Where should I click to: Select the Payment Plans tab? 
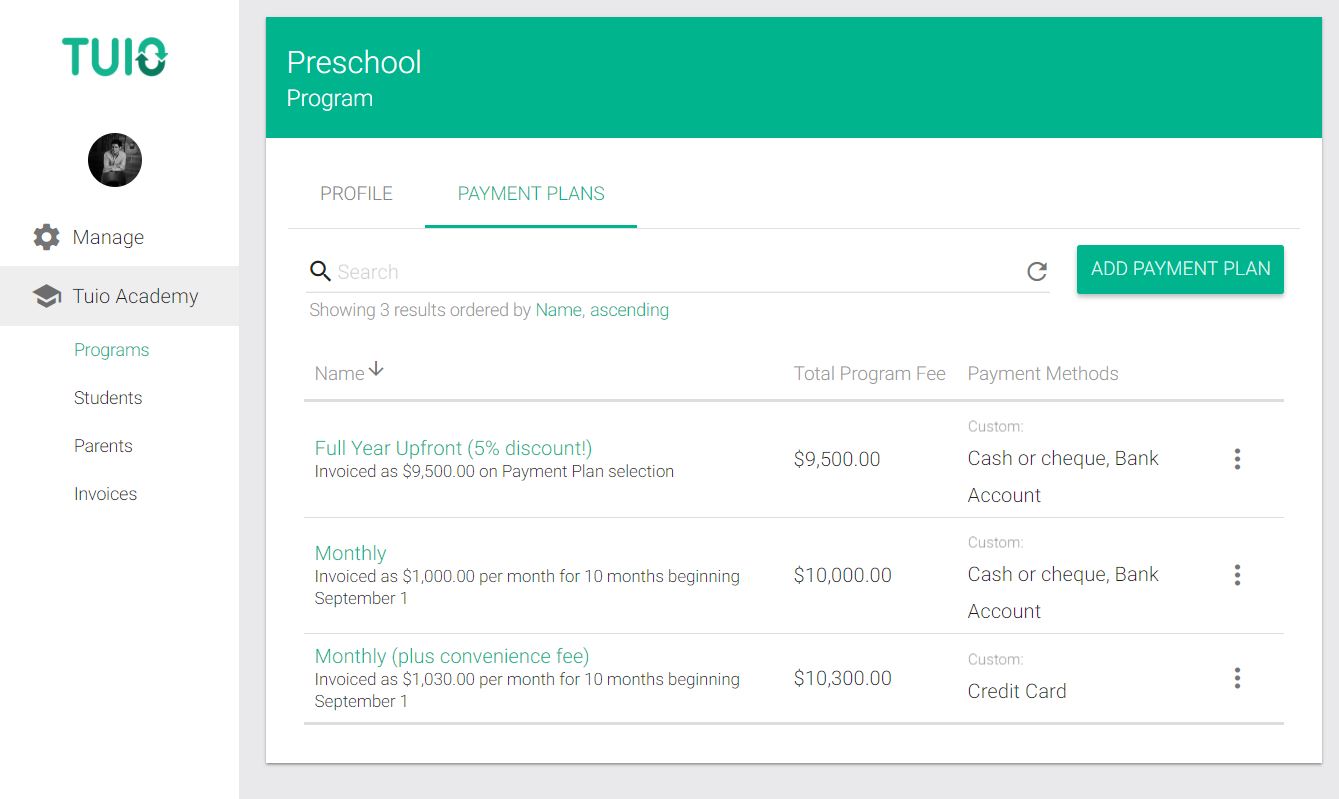pyautogui.click(x=531, y=194)
